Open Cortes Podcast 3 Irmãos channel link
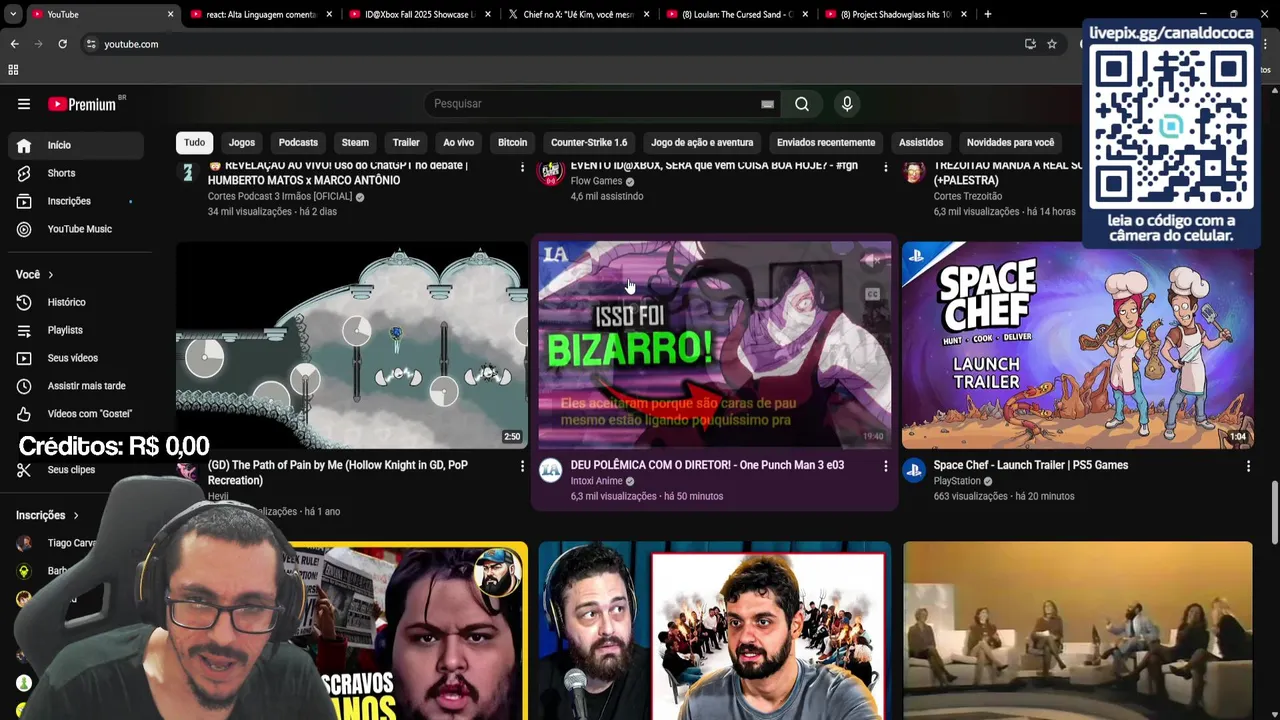Image resolution: width=1280 pixels, height=720 pixels. (x=279, y=197)
